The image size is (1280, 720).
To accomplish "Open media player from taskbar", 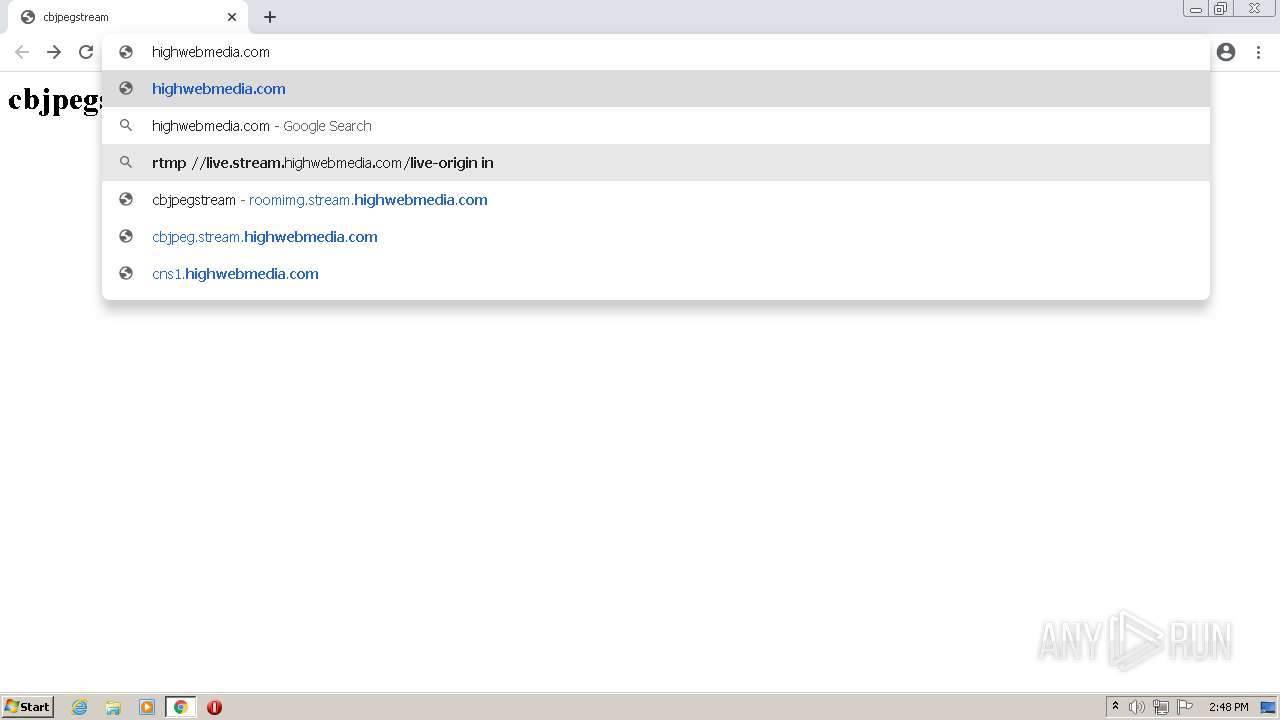I will (147, 707).
